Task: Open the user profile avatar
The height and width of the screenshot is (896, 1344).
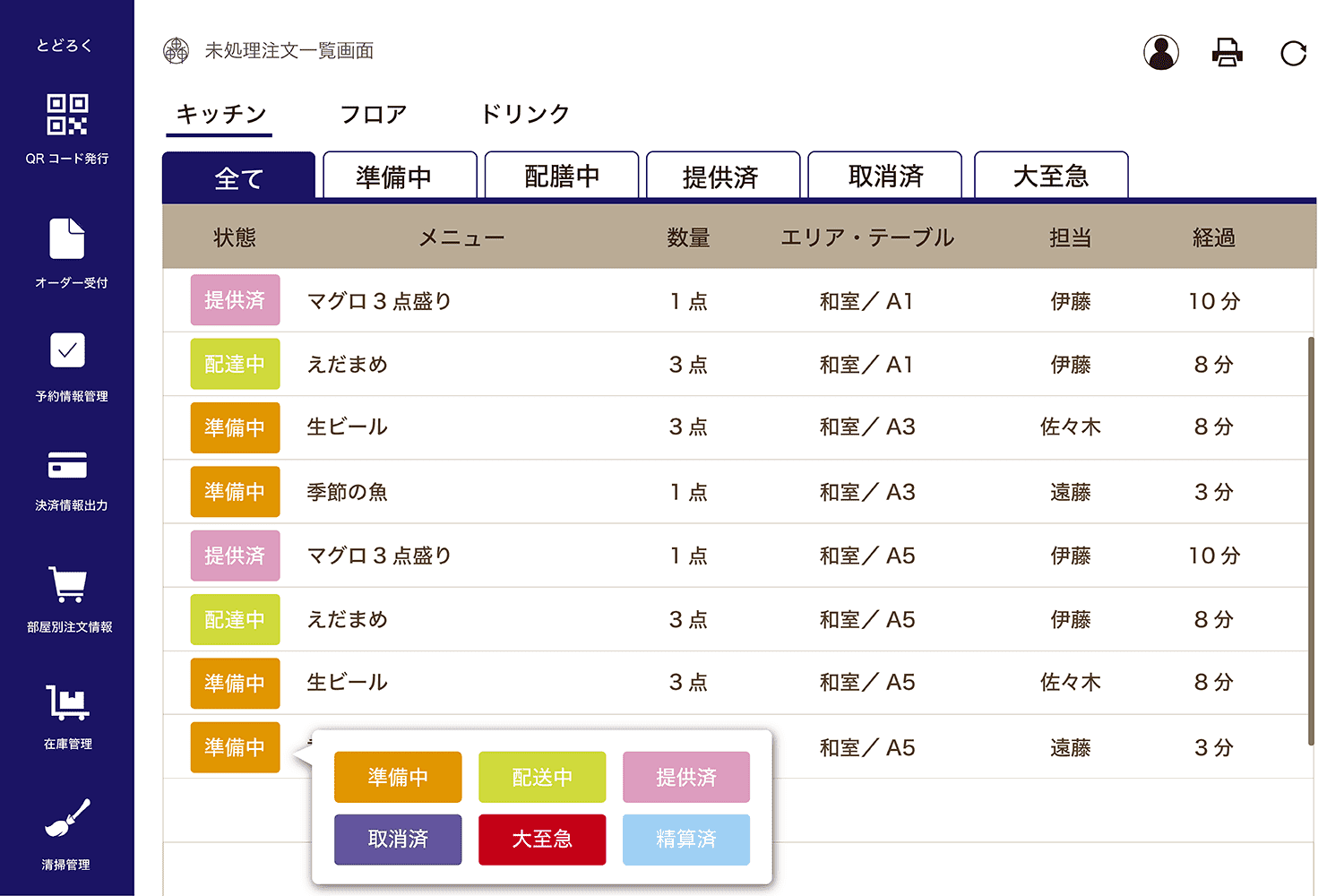Action: coord(1161,53)
